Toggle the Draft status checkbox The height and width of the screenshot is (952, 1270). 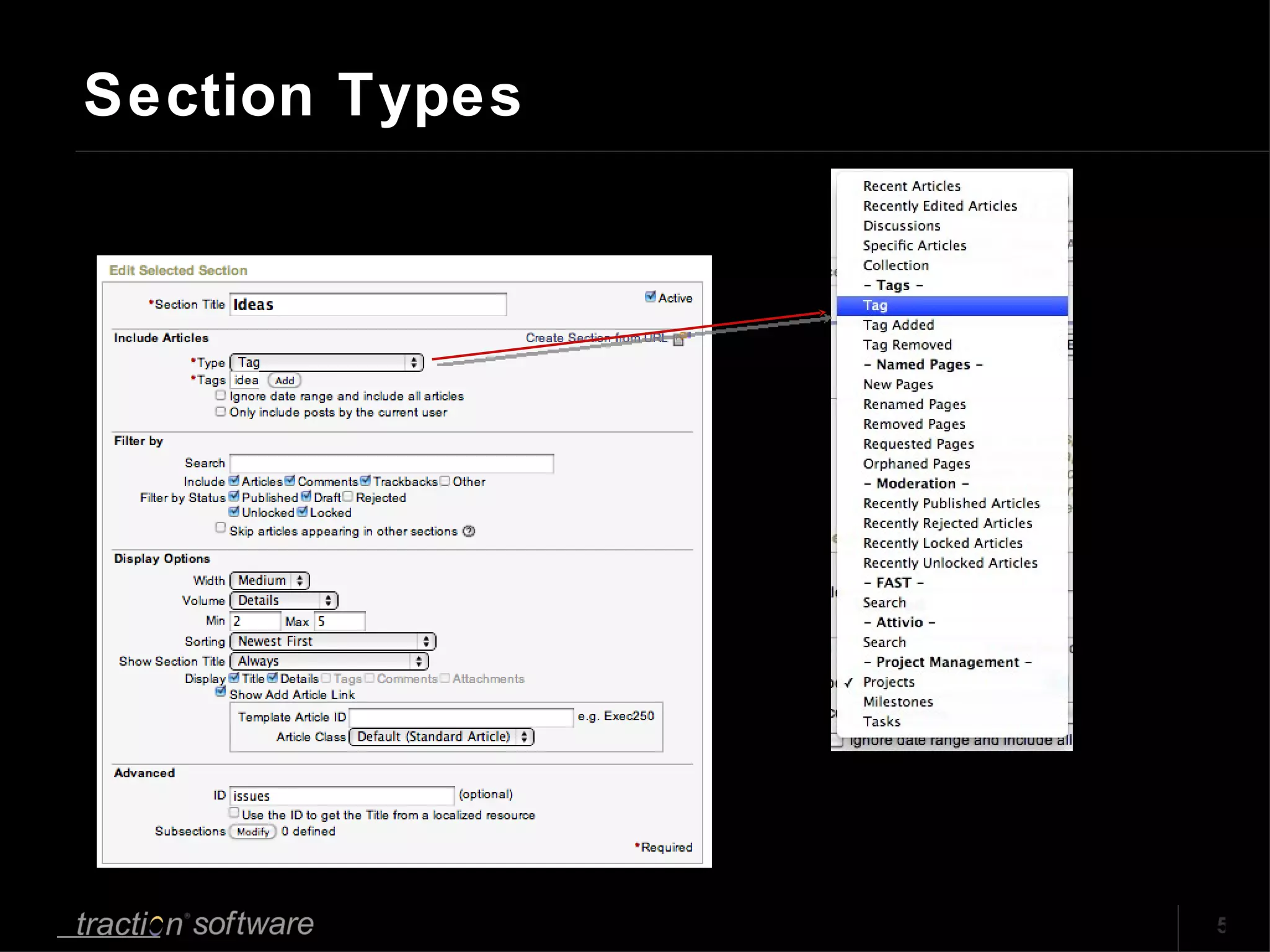(x=306, y=496)
